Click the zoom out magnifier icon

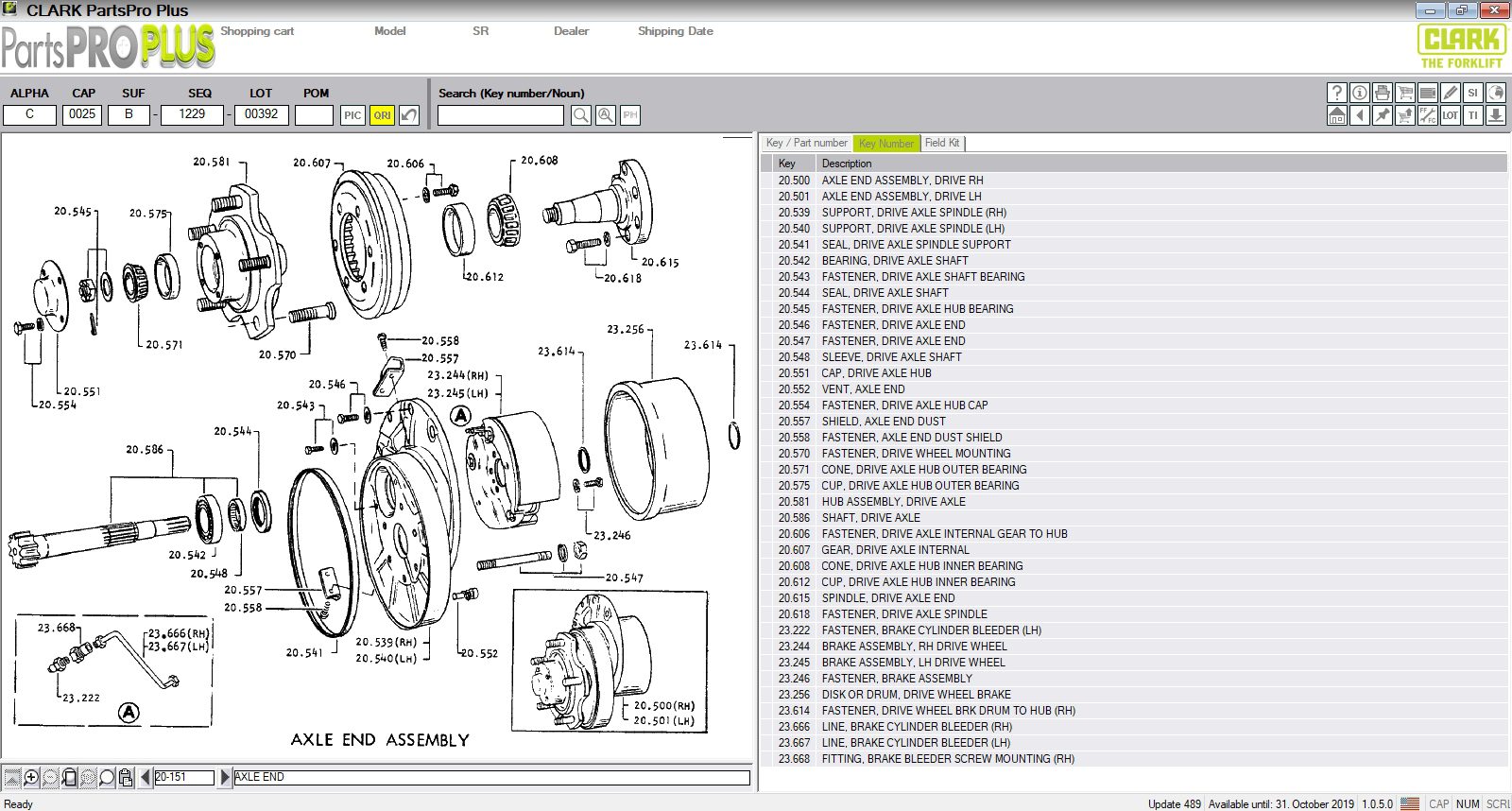click(50, 777)
